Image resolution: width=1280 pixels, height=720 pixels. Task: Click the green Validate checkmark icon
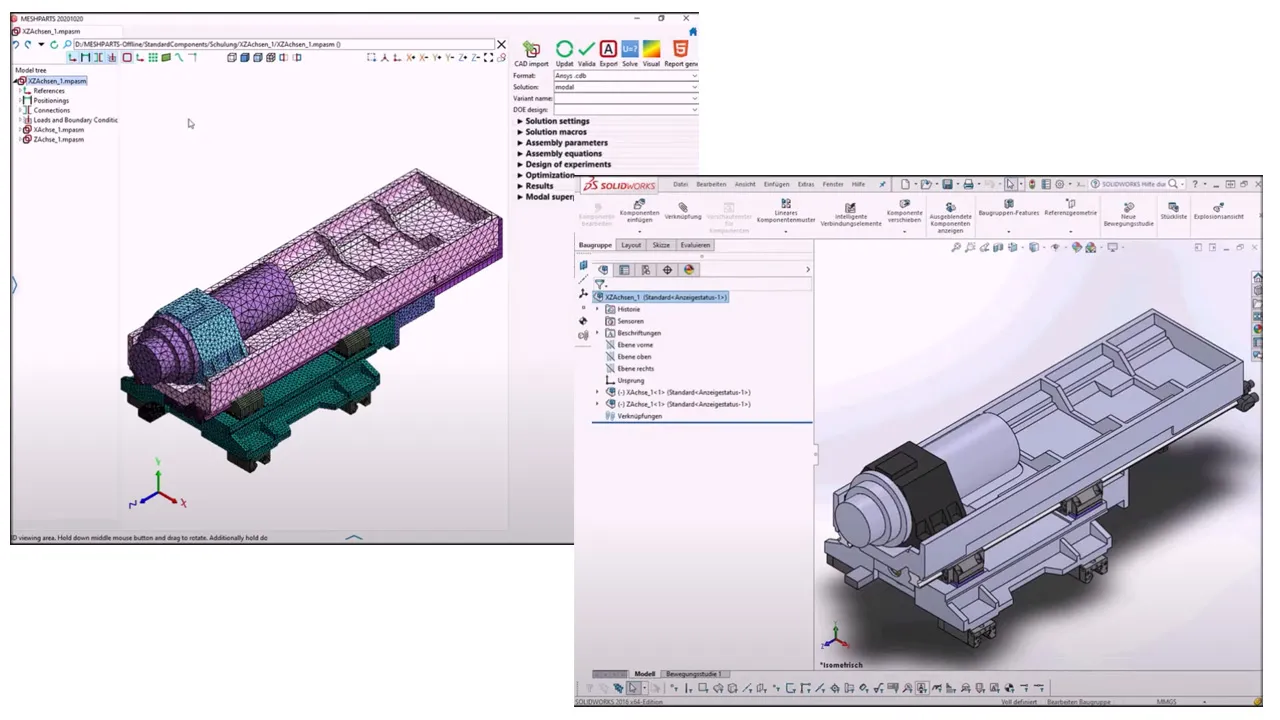587,49
